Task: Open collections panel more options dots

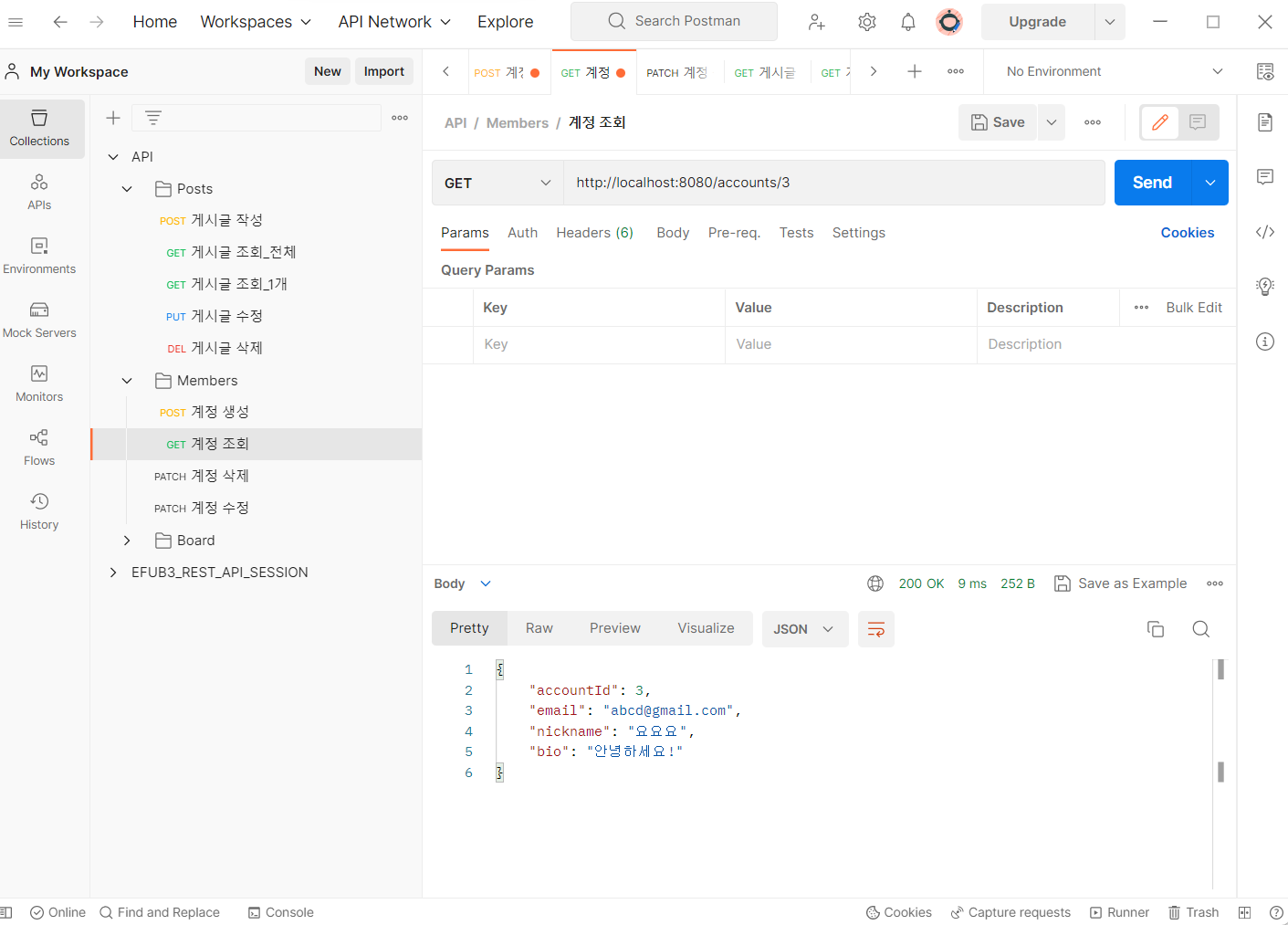Action: 400,118
